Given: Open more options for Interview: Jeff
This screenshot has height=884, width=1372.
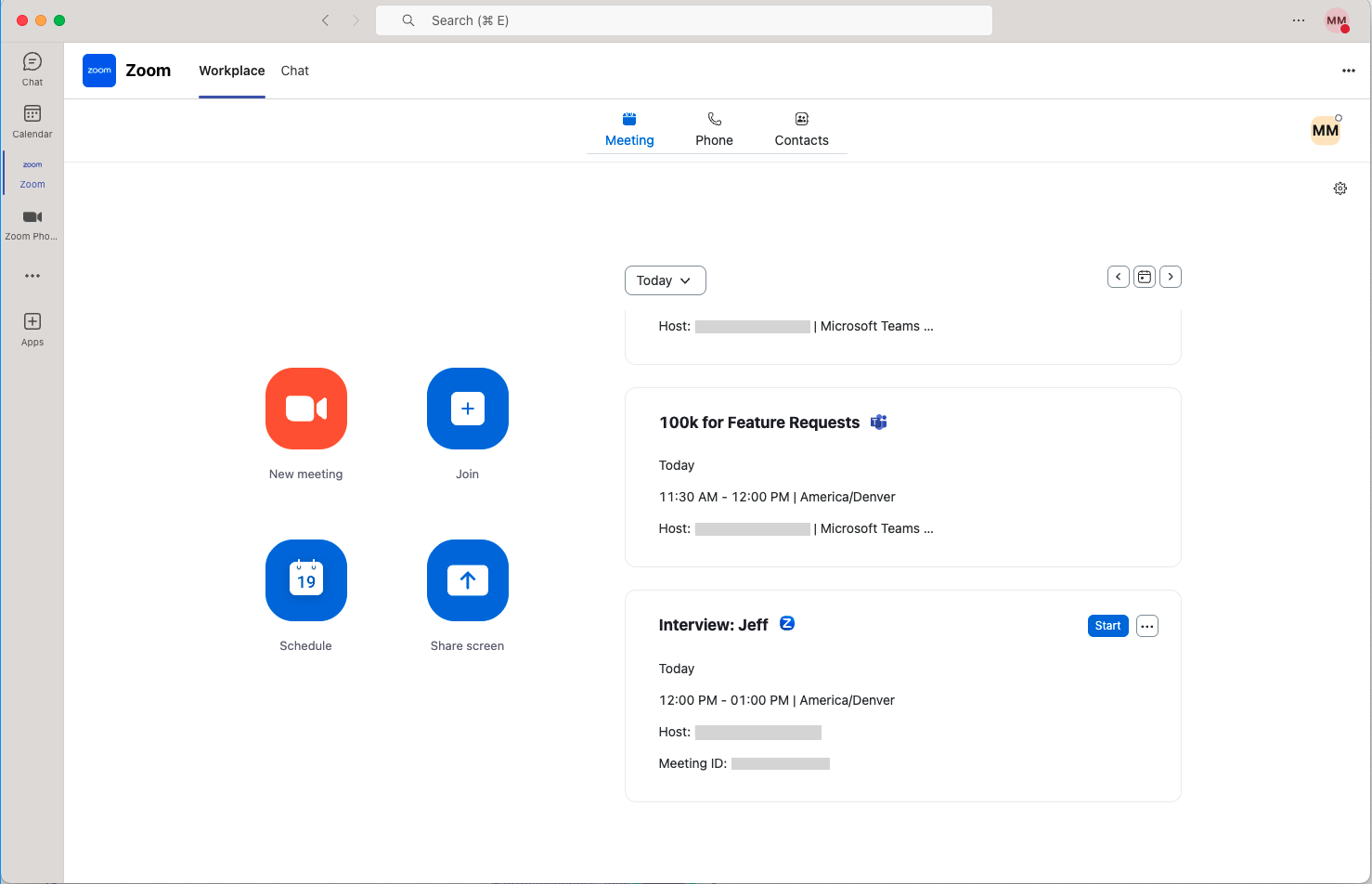Looking at the screenshot, I should pos(1146,626).
